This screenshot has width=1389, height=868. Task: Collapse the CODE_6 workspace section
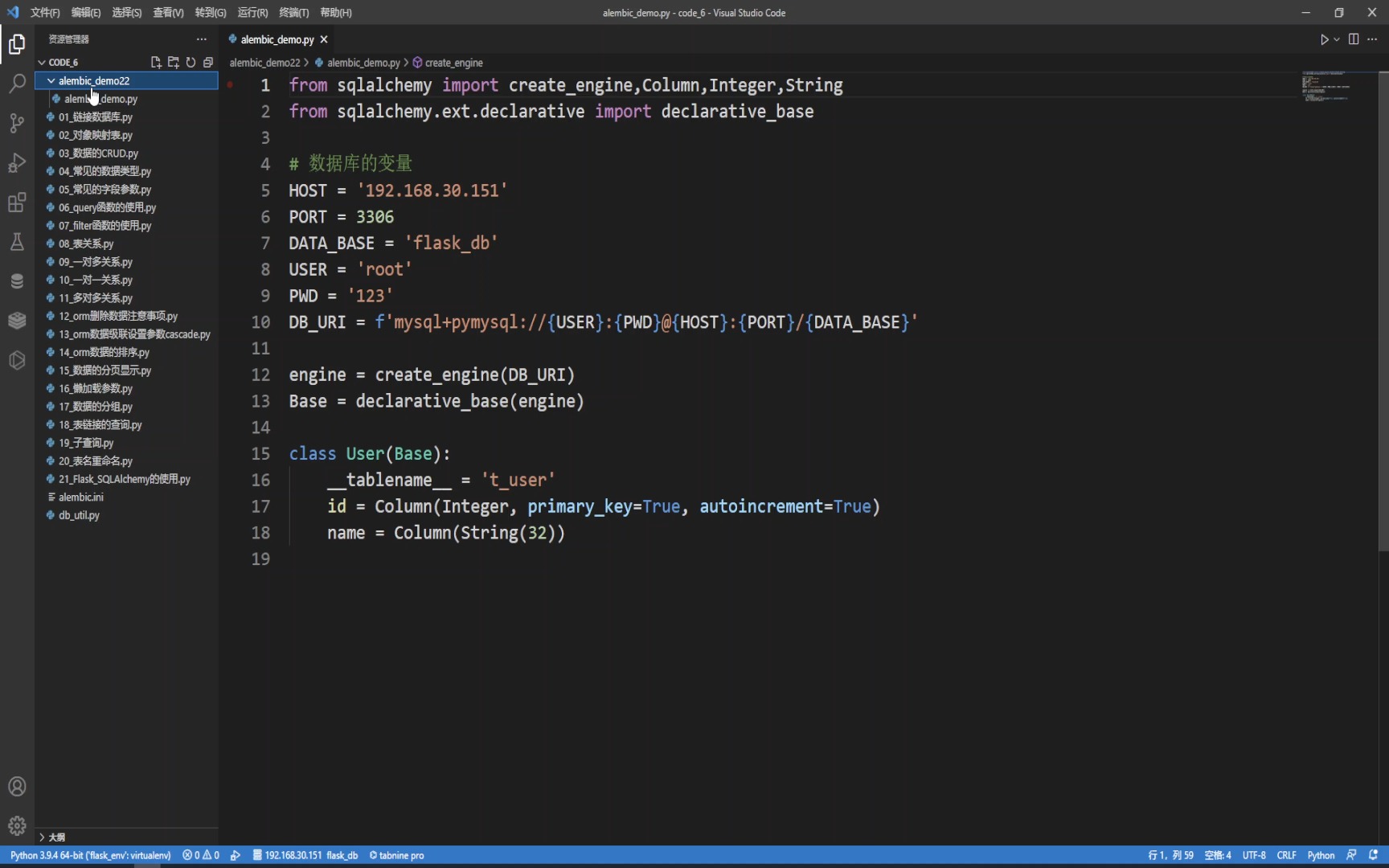[42, 62]
